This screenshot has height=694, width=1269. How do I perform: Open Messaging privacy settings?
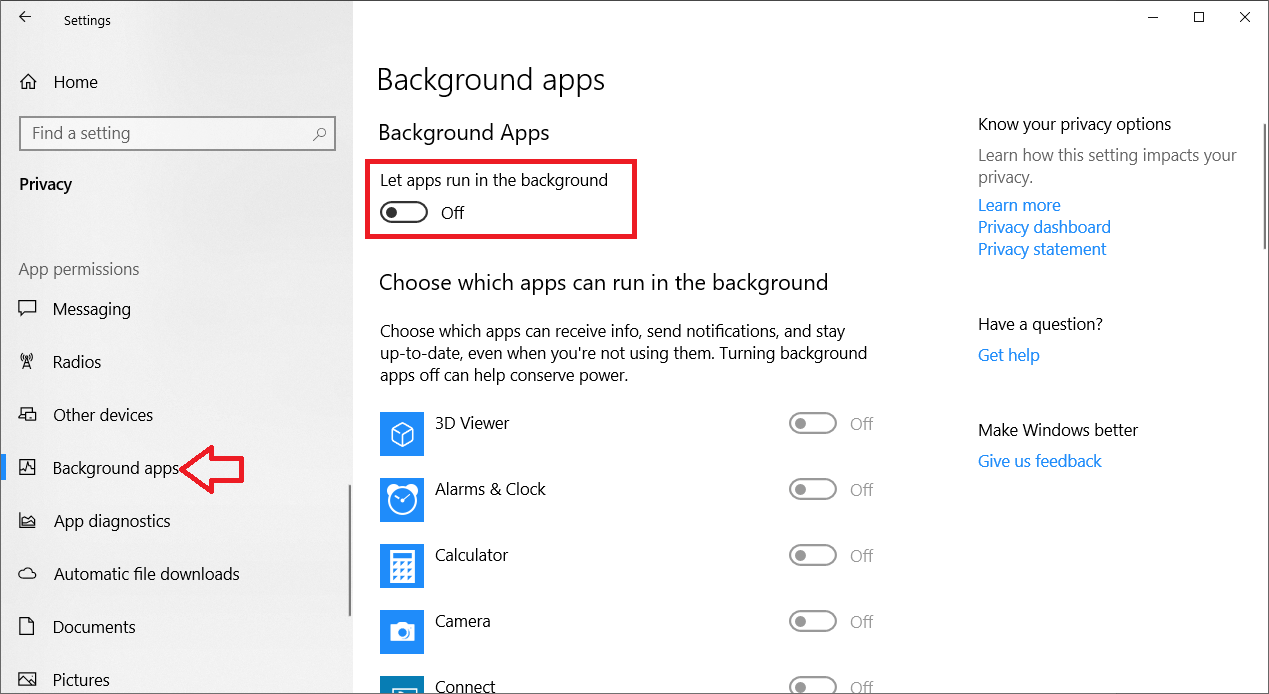click(91, 309)
